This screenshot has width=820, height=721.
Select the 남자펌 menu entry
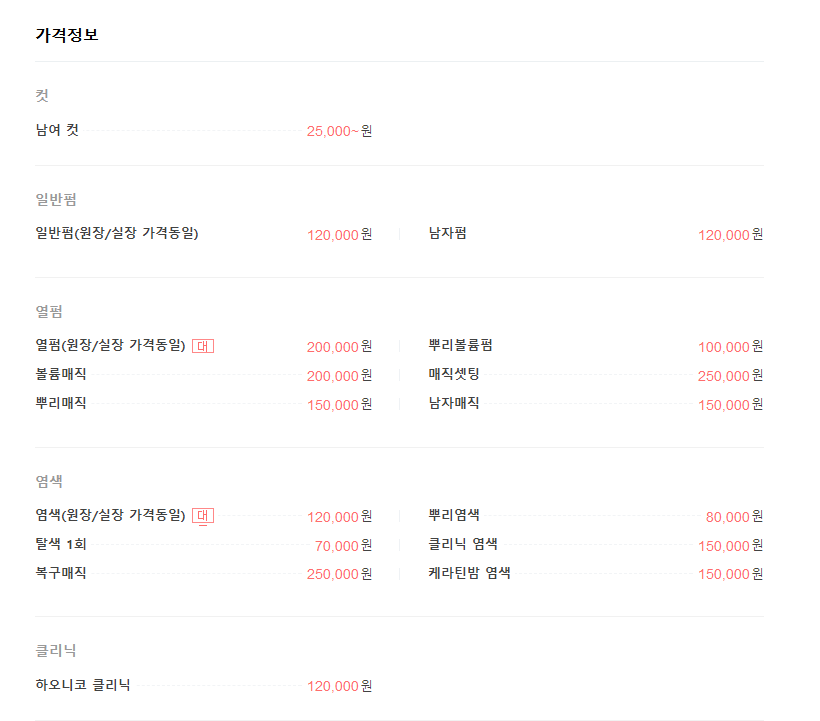click(447, 233)
